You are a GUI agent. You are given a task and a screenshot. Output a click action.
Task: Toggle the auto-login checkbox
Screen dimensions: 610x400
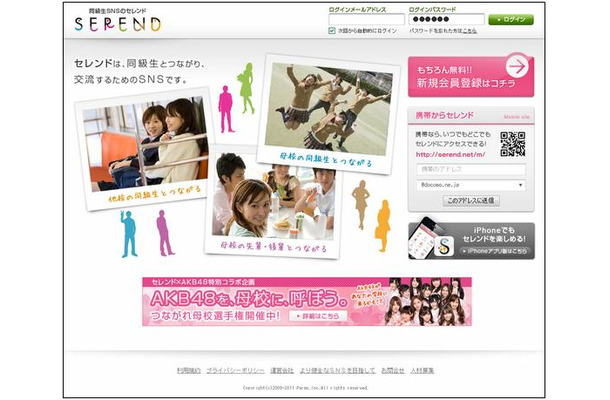pyautogui.click(x=332, y=31)
